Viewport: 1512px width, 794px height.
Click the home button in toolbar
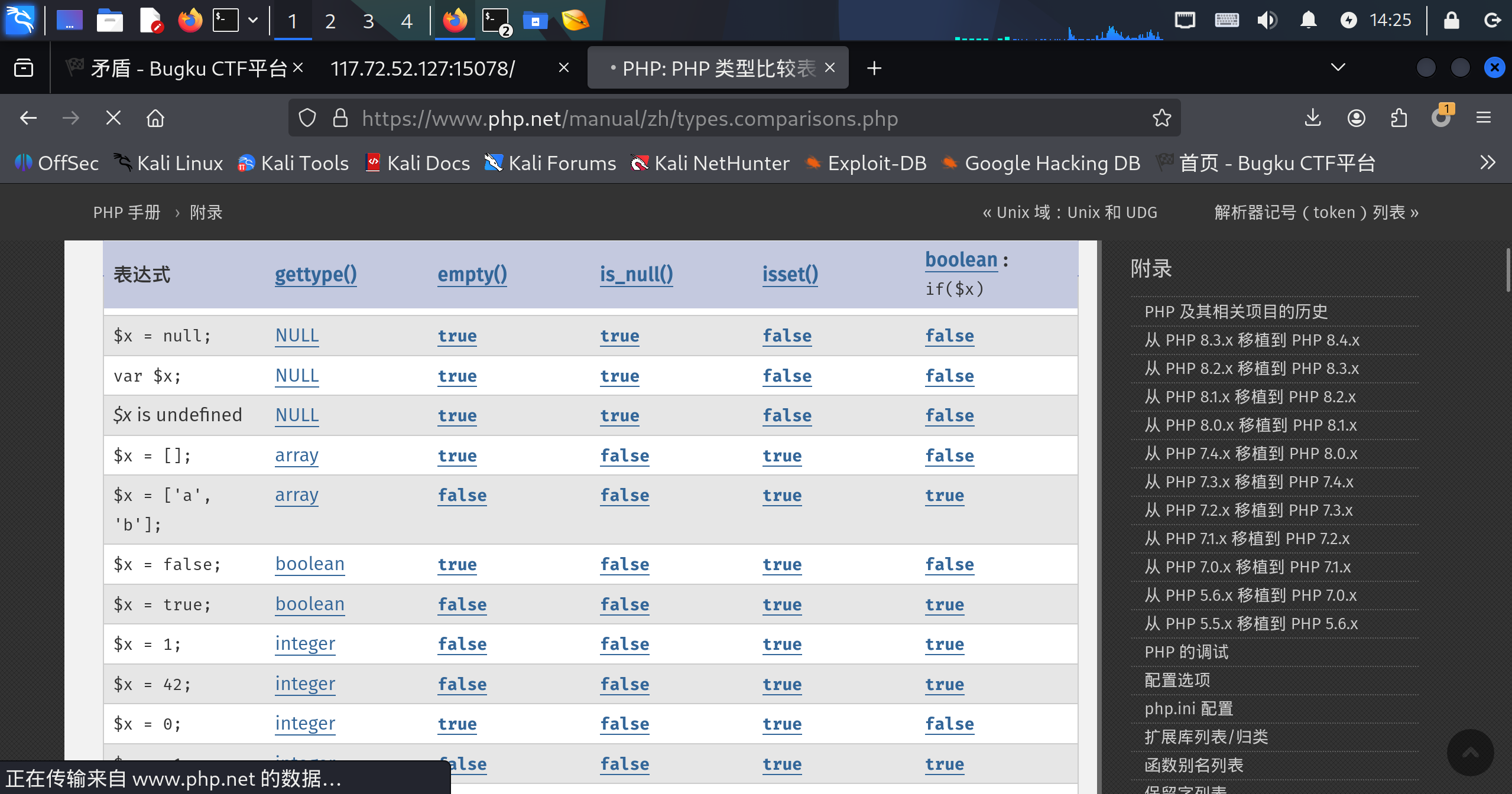[155, 118]
